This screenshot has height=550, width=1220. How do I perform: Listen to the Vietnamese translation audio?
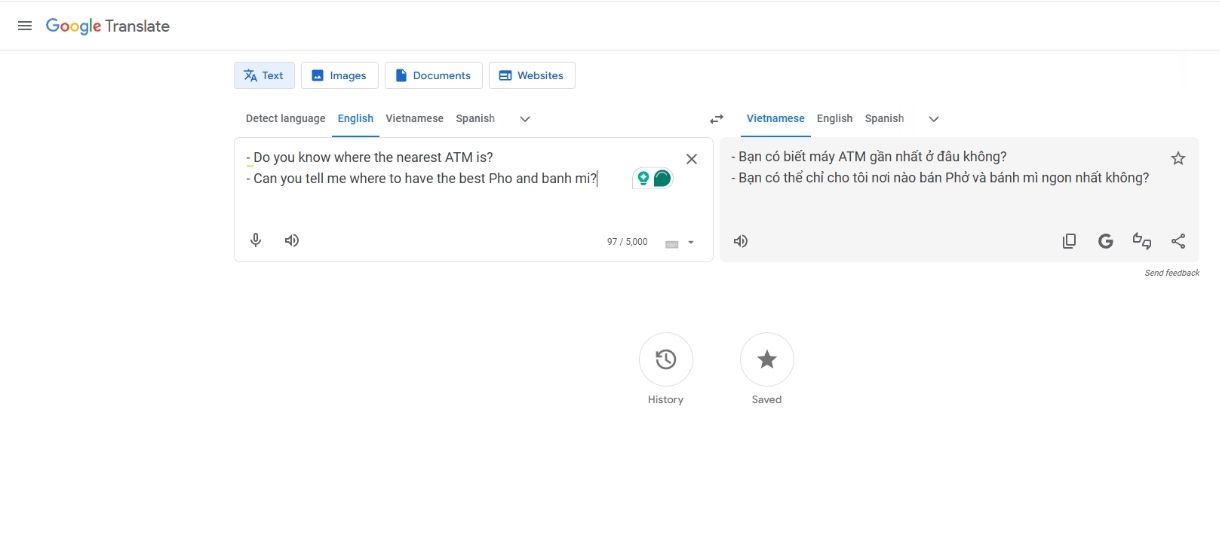click(x=741, y=241)
